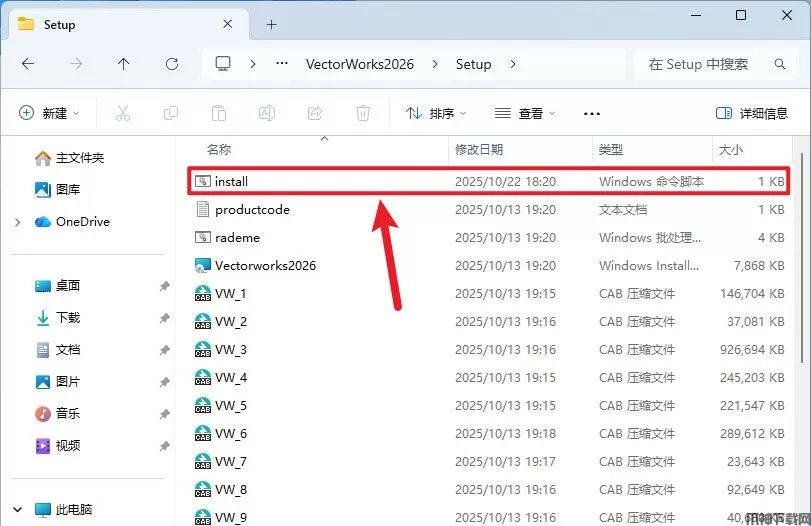The height and width of the screenshot is (526, 811).
Task: Click the Rename icon in toolbar
Action: pyautogui.click(x=267, y=113)
